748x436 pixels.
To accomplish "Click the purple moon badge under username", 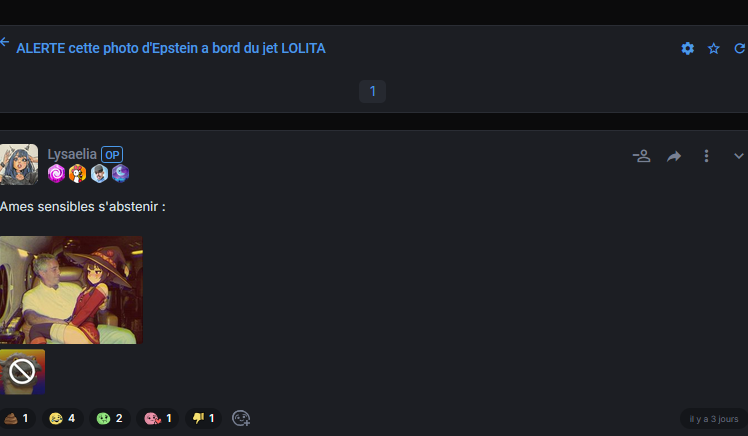I will click(120, 174).
